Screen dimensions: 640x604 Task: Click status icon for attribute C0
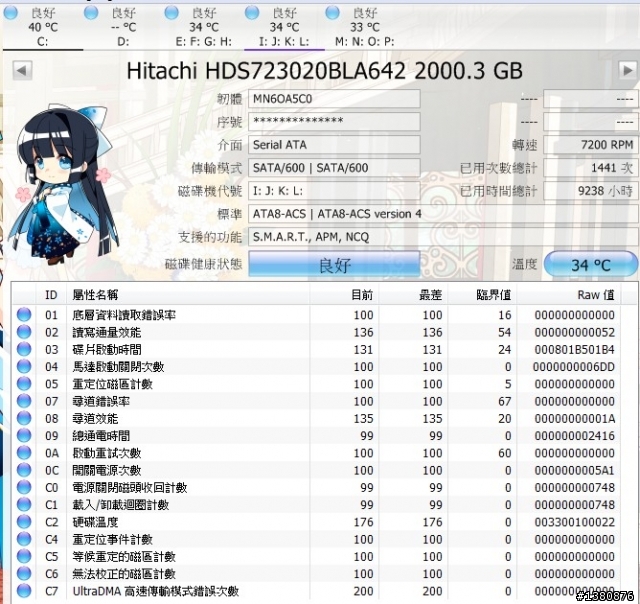click(24, 487)
